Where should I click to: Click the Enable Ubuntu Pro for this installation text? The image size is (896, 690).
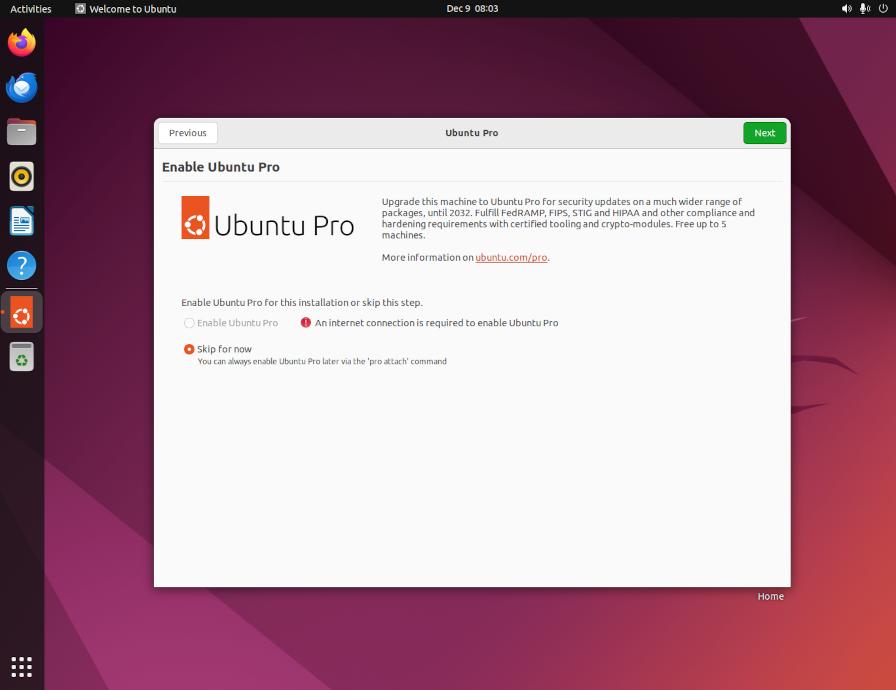click(302, 303)
